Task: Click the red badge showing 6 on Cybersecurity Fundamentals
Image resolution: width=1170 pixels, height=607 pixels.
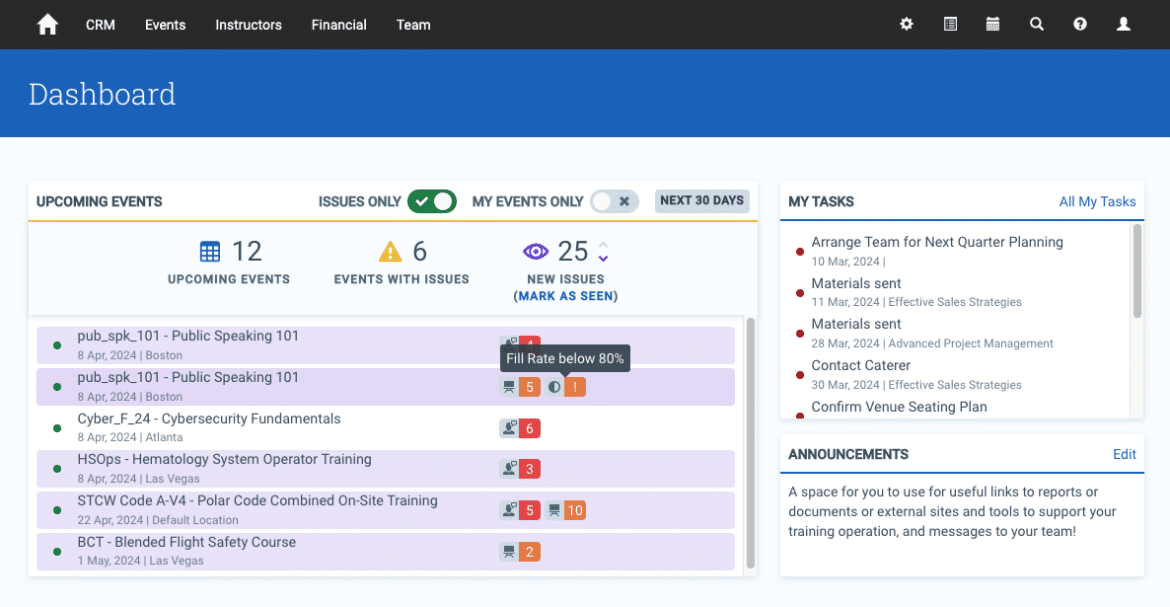Action: [x=530, y=428]
